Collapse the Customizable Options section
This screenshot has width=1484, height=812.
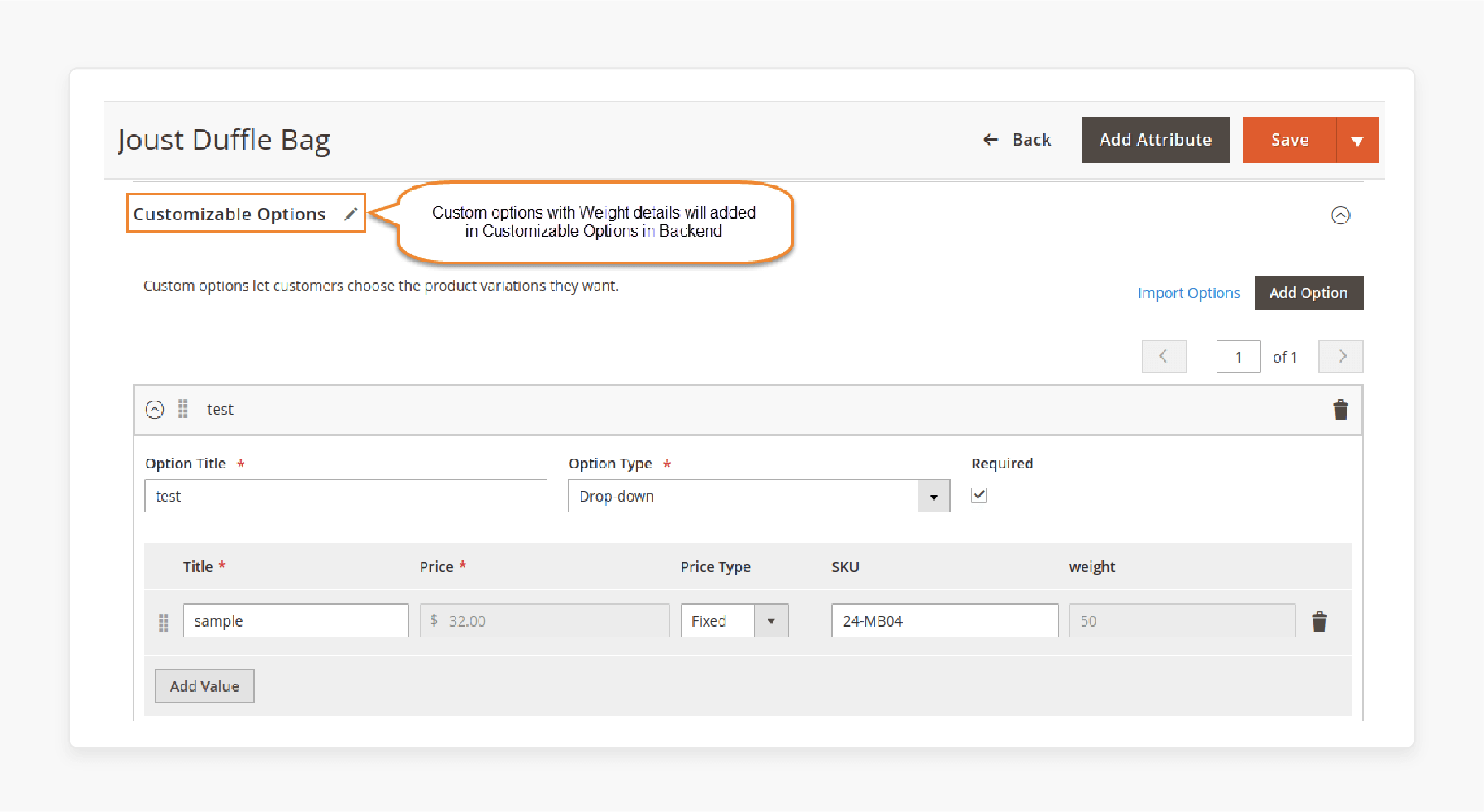[x=1340, y=215]
